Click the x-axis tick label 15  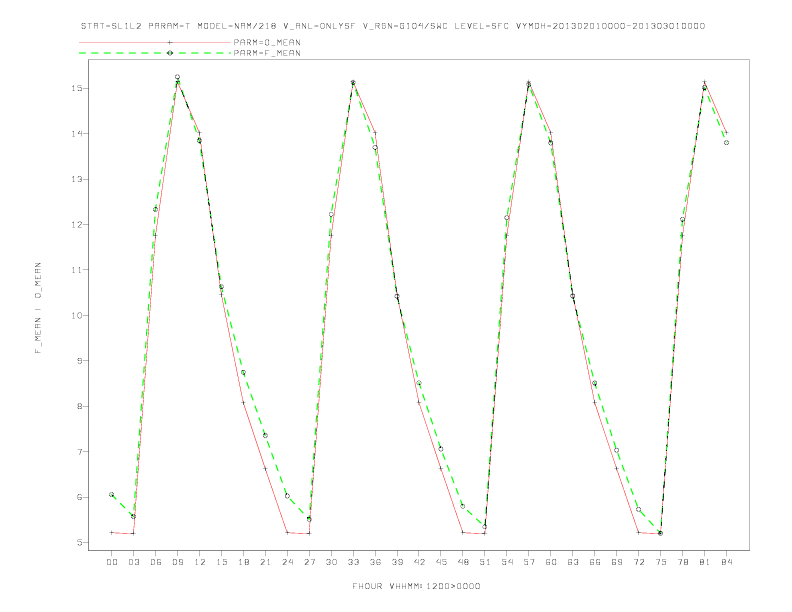221,562
